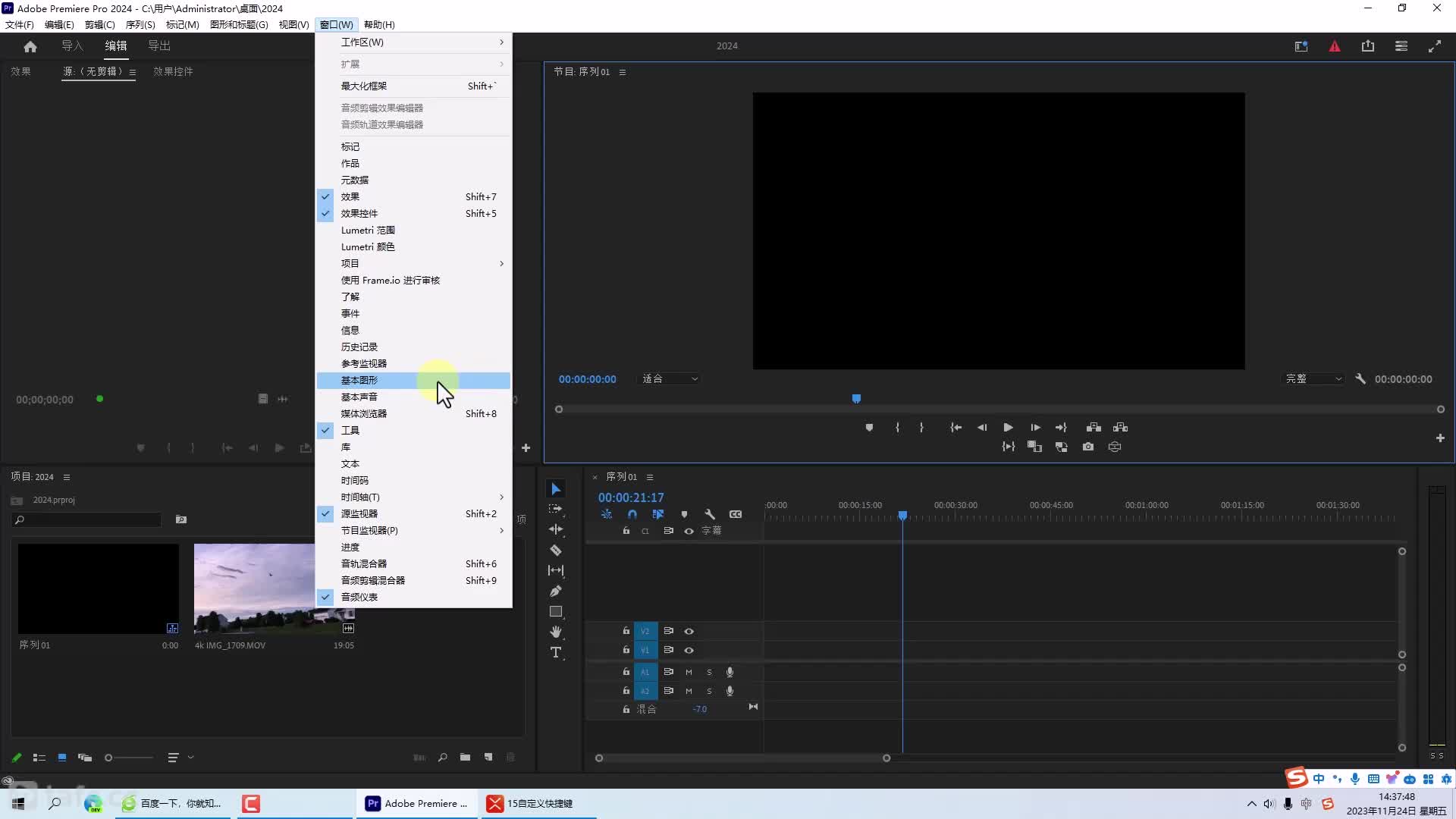Select the Pen tool

coord(556,591)
